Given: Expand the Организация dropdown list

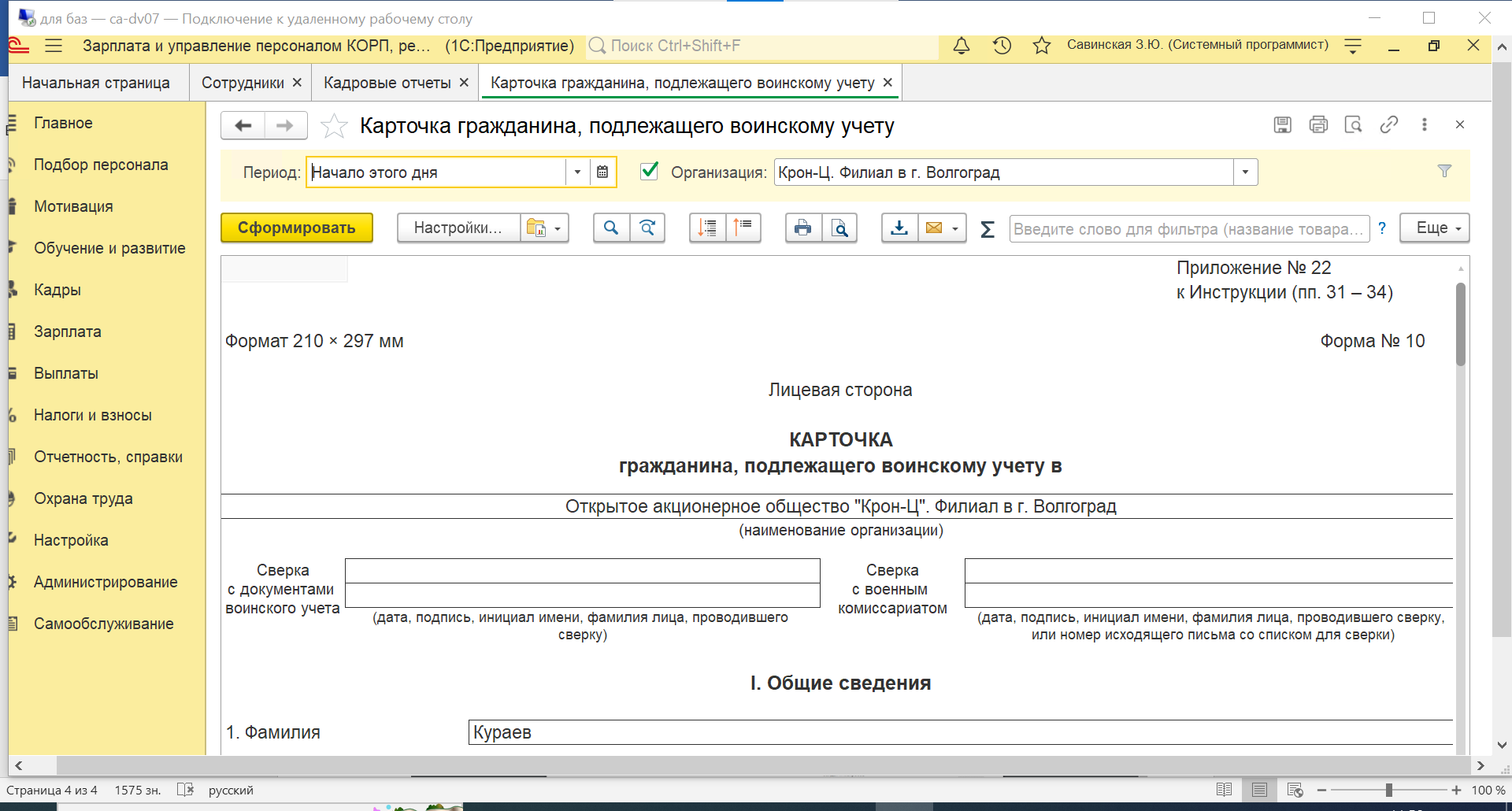Looking at the screenshot, I should pos(1245,172).
